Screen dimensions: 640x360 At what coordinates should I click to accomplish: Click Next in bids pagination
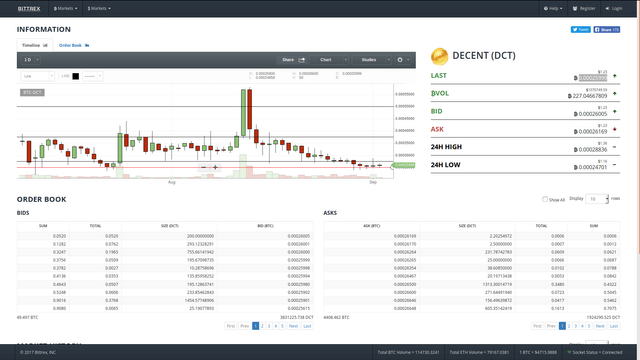point(293,326)
